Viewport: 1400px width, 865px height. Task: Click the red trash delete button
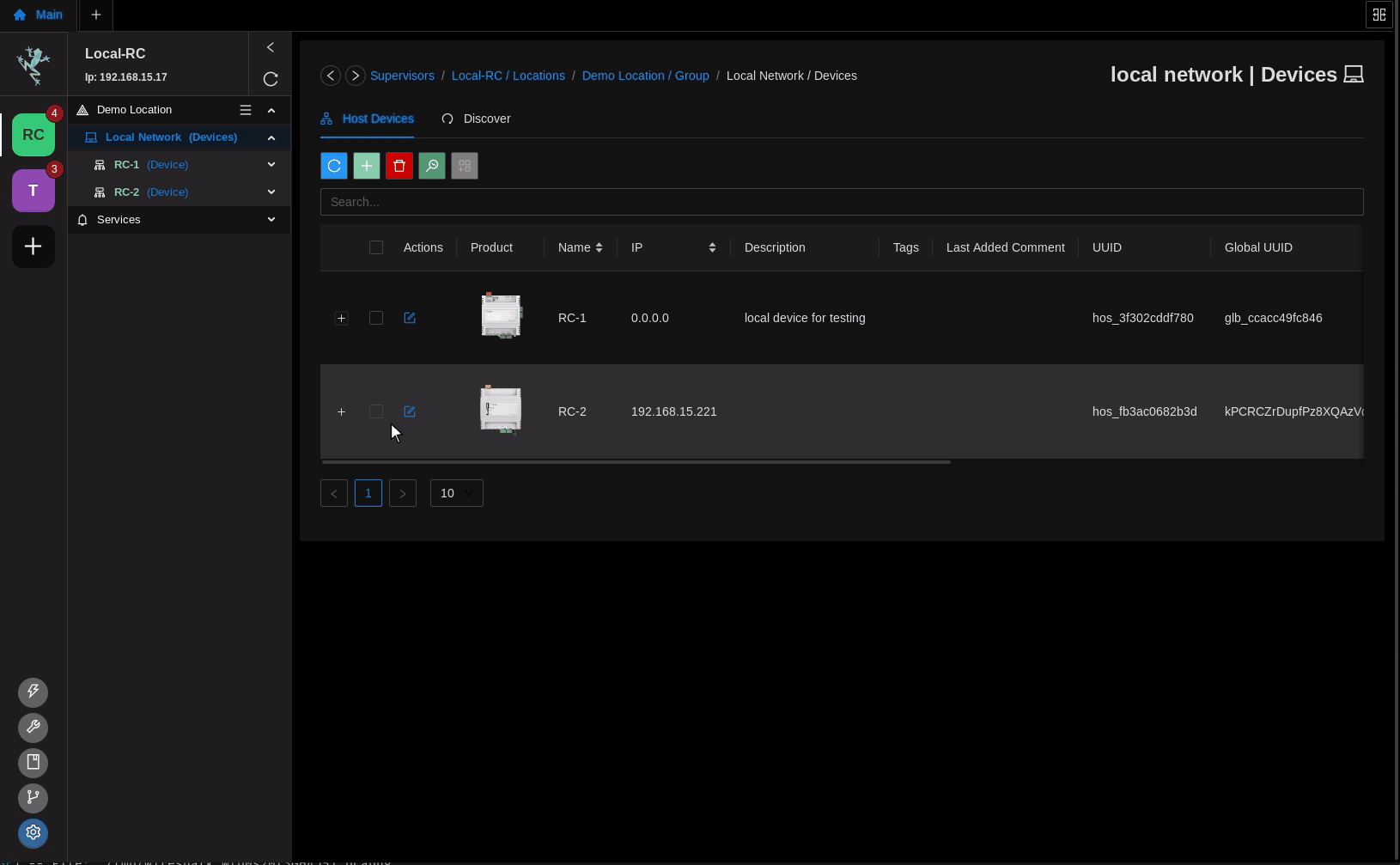click(399, 166)
